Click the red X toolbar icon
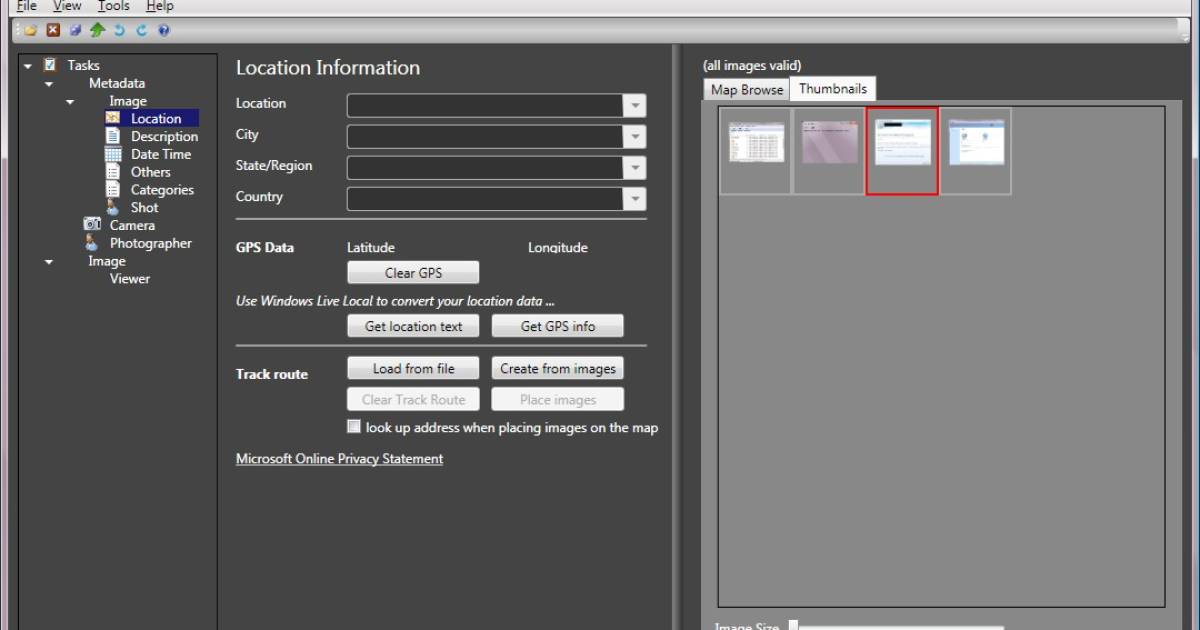This screenshot has height=630, width=1200. (53, 29)
